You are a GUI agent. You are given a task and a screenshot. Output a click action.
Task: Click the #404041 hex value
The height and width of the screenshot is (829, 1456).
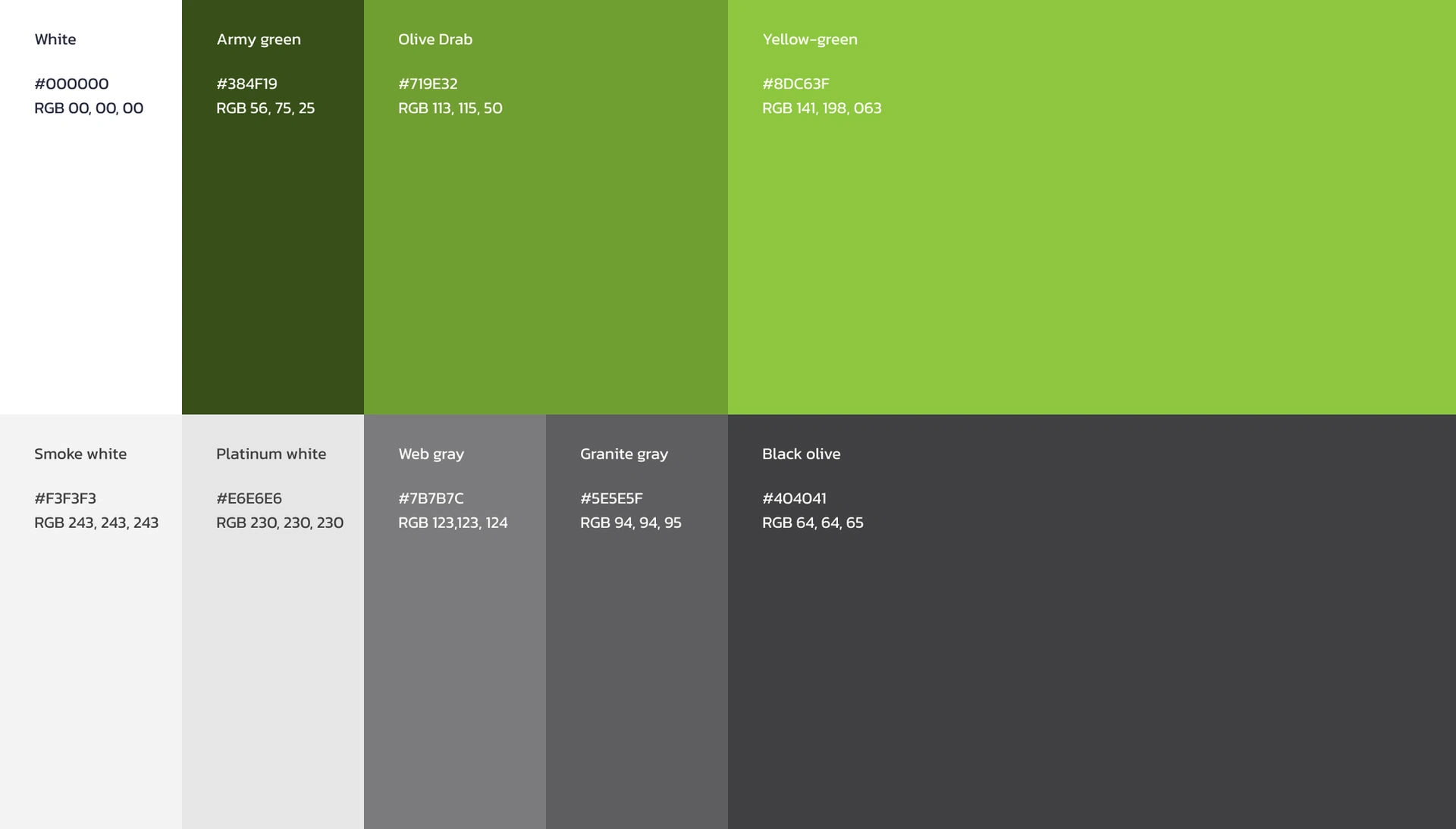point(794,498)
